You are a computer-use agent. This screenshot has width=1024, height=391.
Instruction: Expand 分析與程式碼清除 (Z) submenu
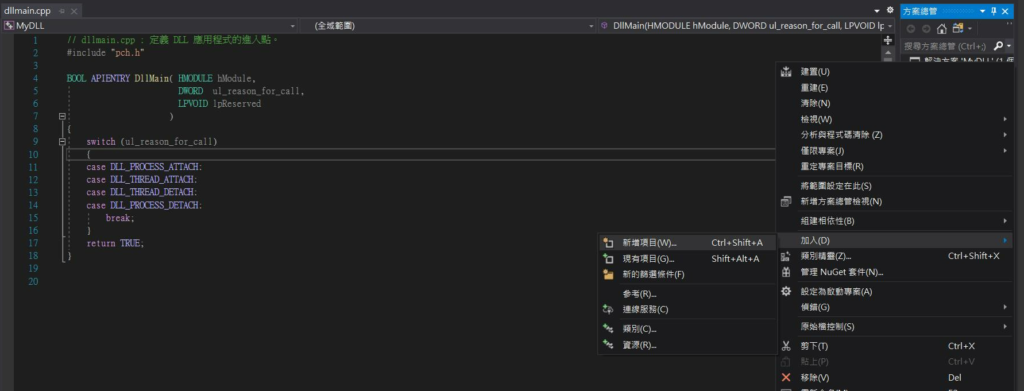point(895,134)
